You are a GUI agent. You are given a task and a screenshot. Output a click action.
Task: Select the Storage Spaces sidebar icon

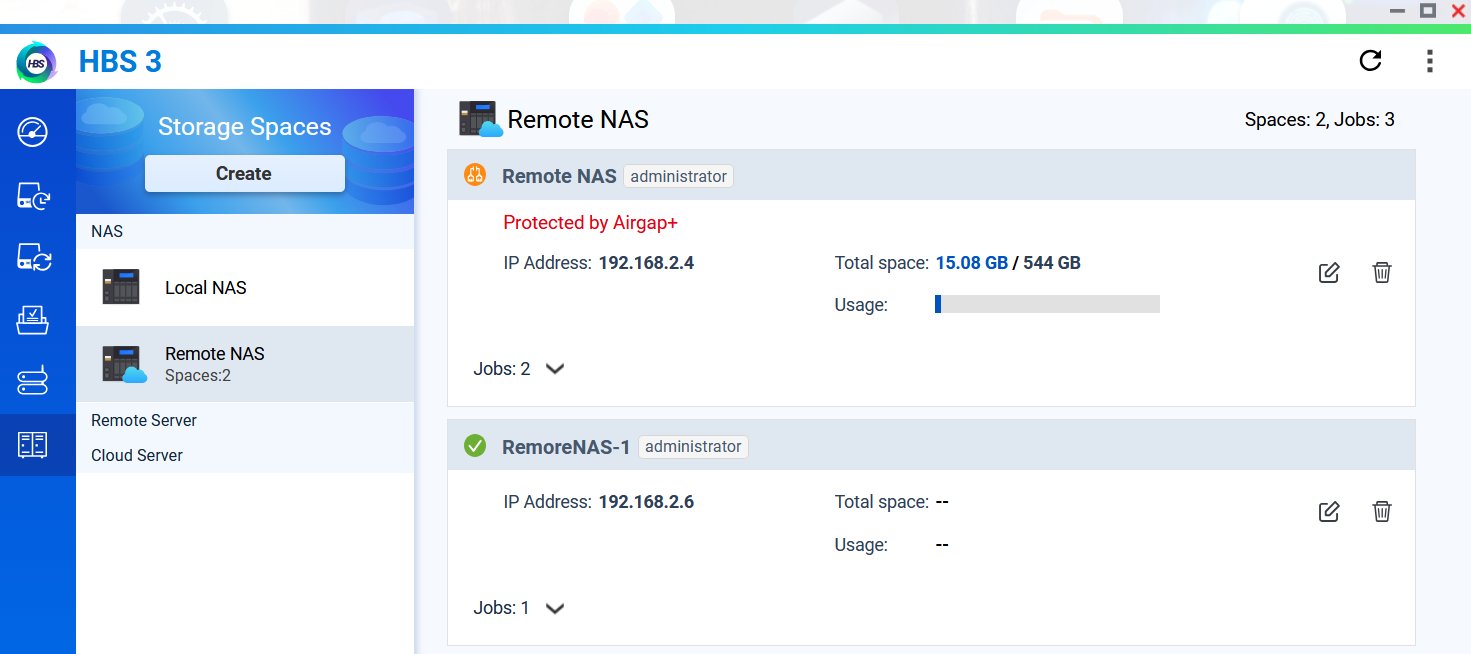coord(33,445)
